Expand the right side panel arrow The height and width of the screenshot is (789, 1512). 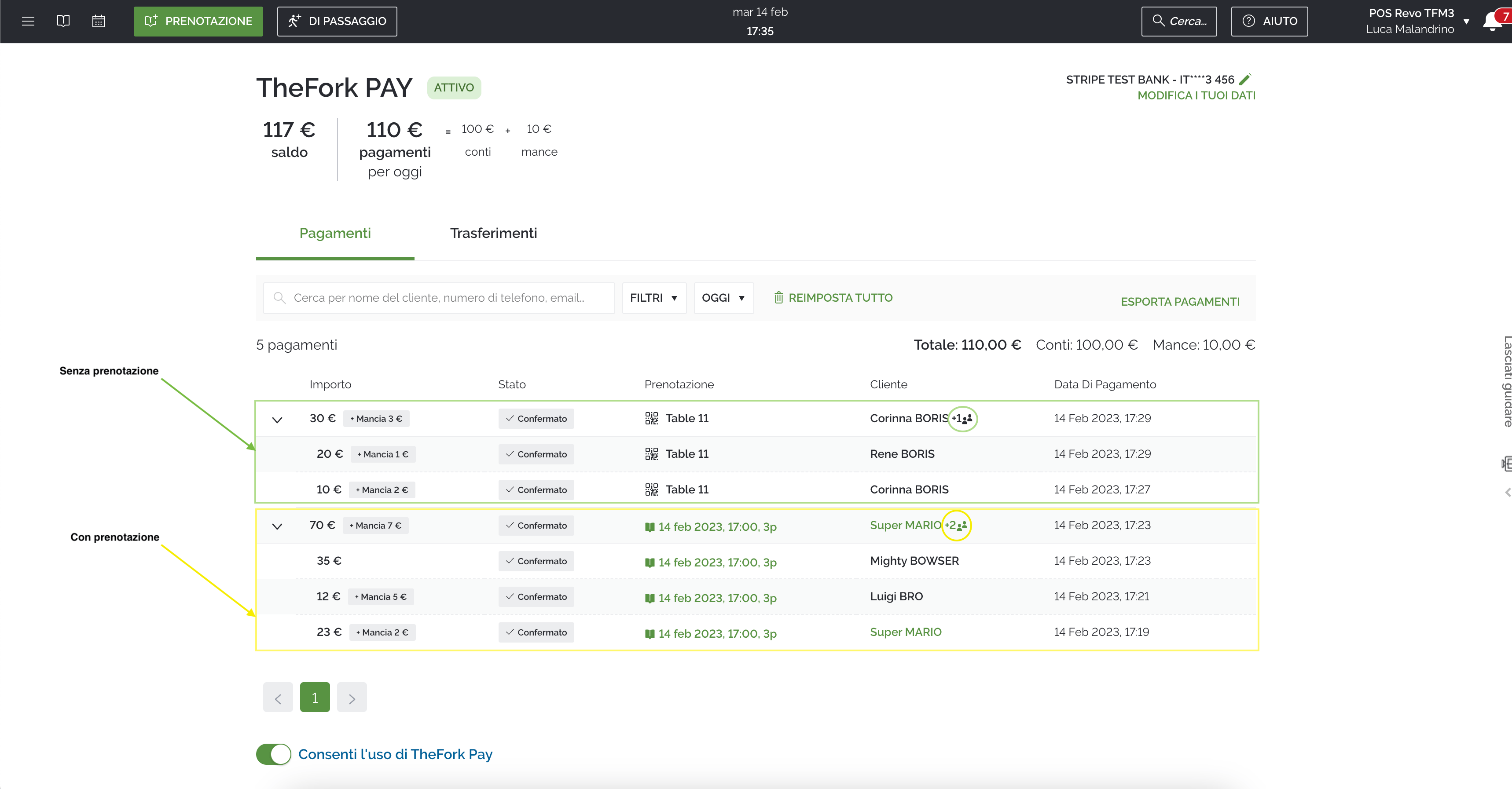(1507, 492)
